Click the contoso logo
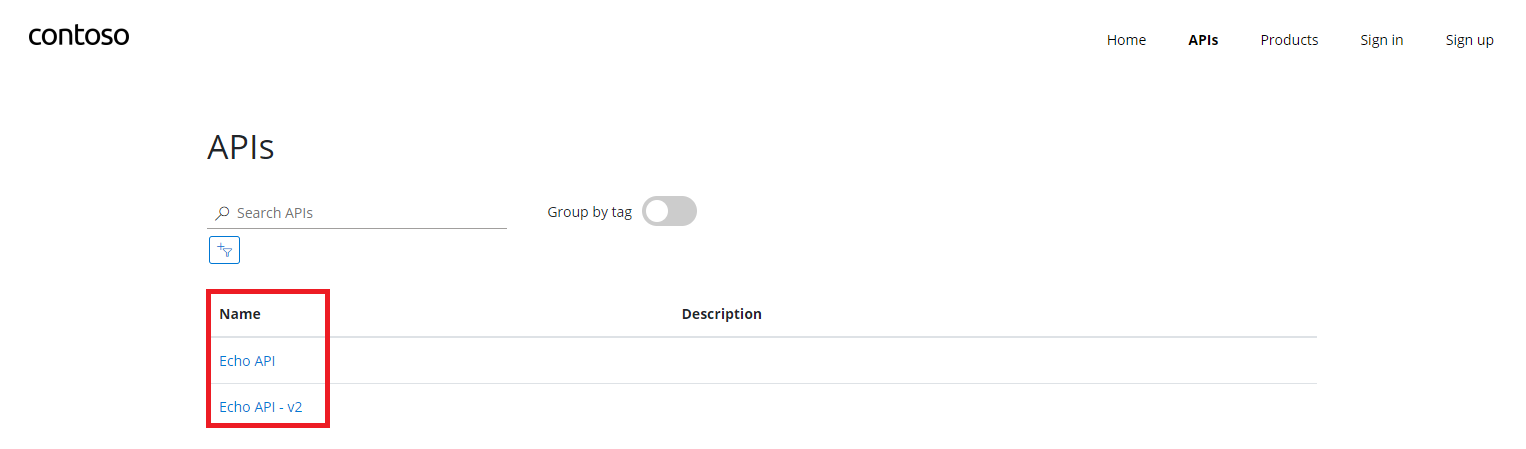 tap(79, 37)
